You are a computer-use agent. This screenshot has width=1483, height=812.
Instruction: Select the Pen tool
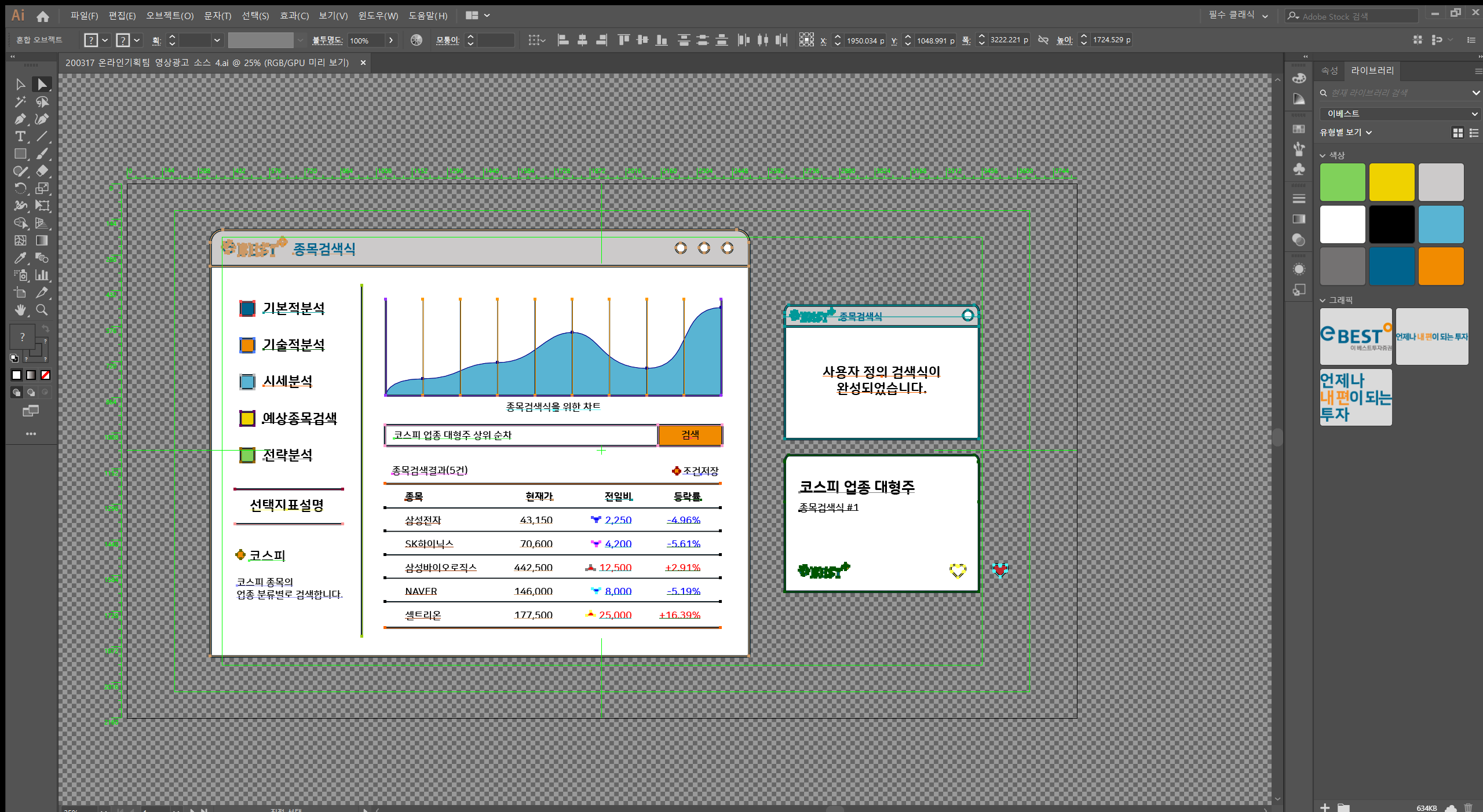pos(20,119)
